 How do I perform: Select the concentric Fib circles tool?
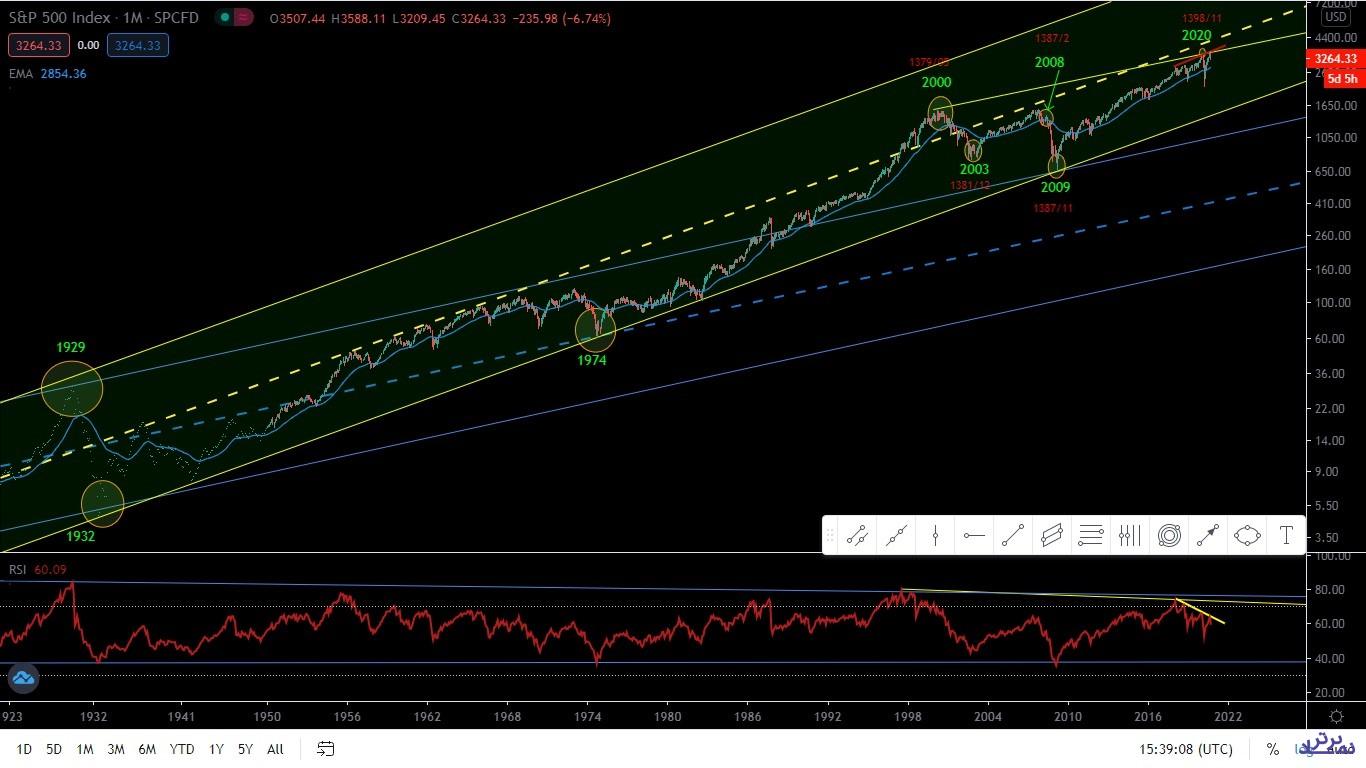tap(1169, 536)
